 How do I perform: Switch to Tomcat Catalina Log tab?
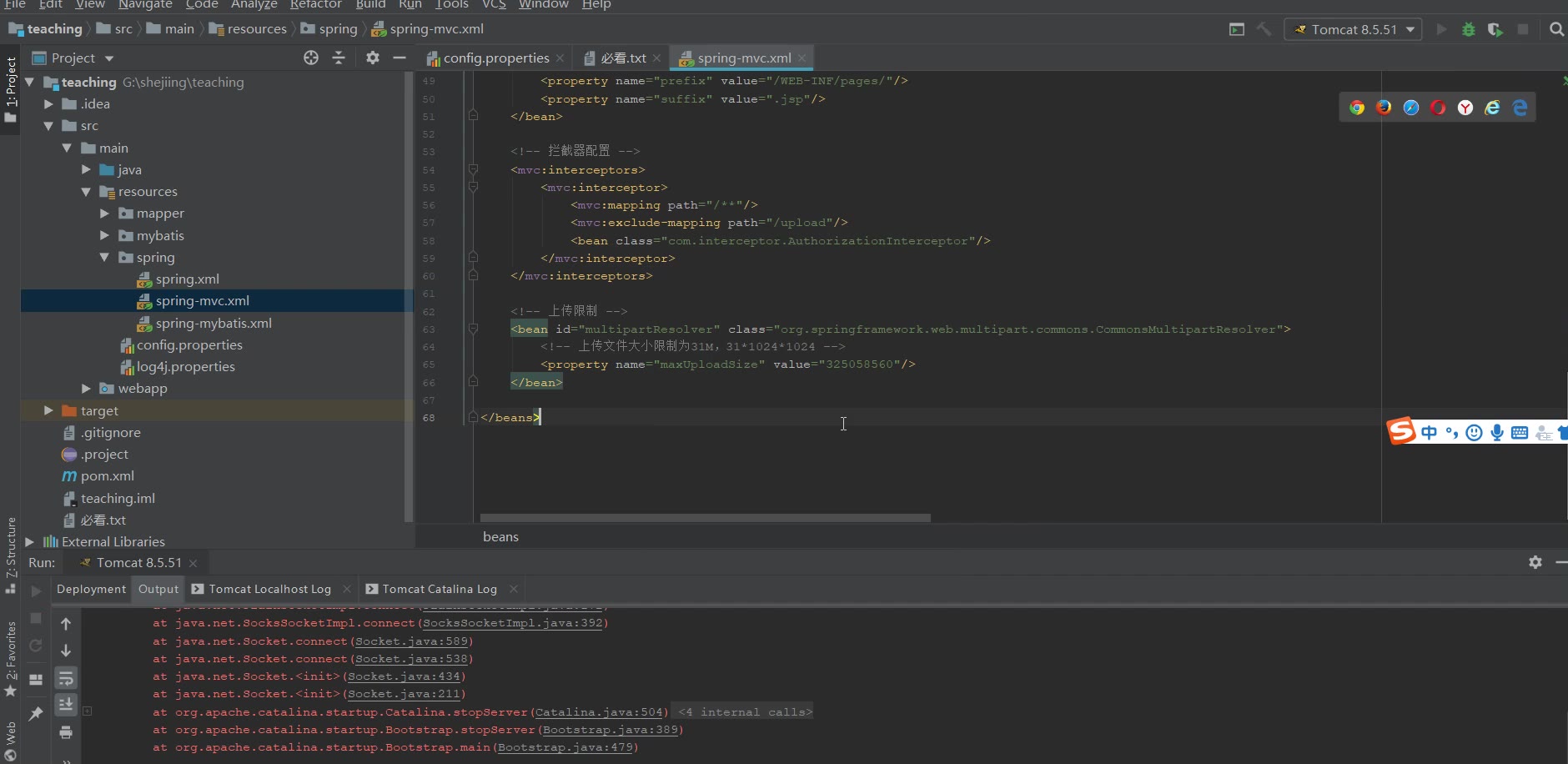coord(439,589)
